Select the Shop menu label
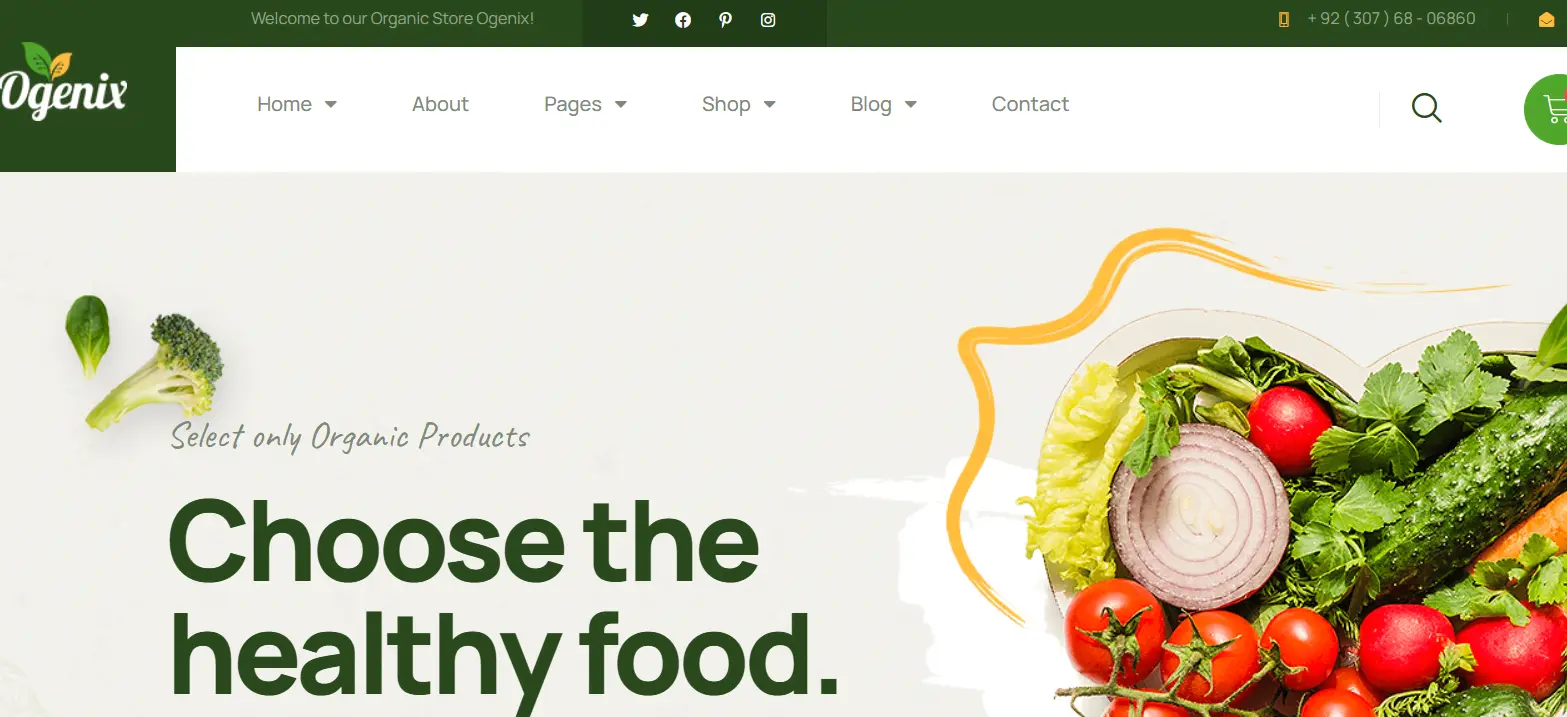This screenshot has height=717, width=1567. coord(726,104)
